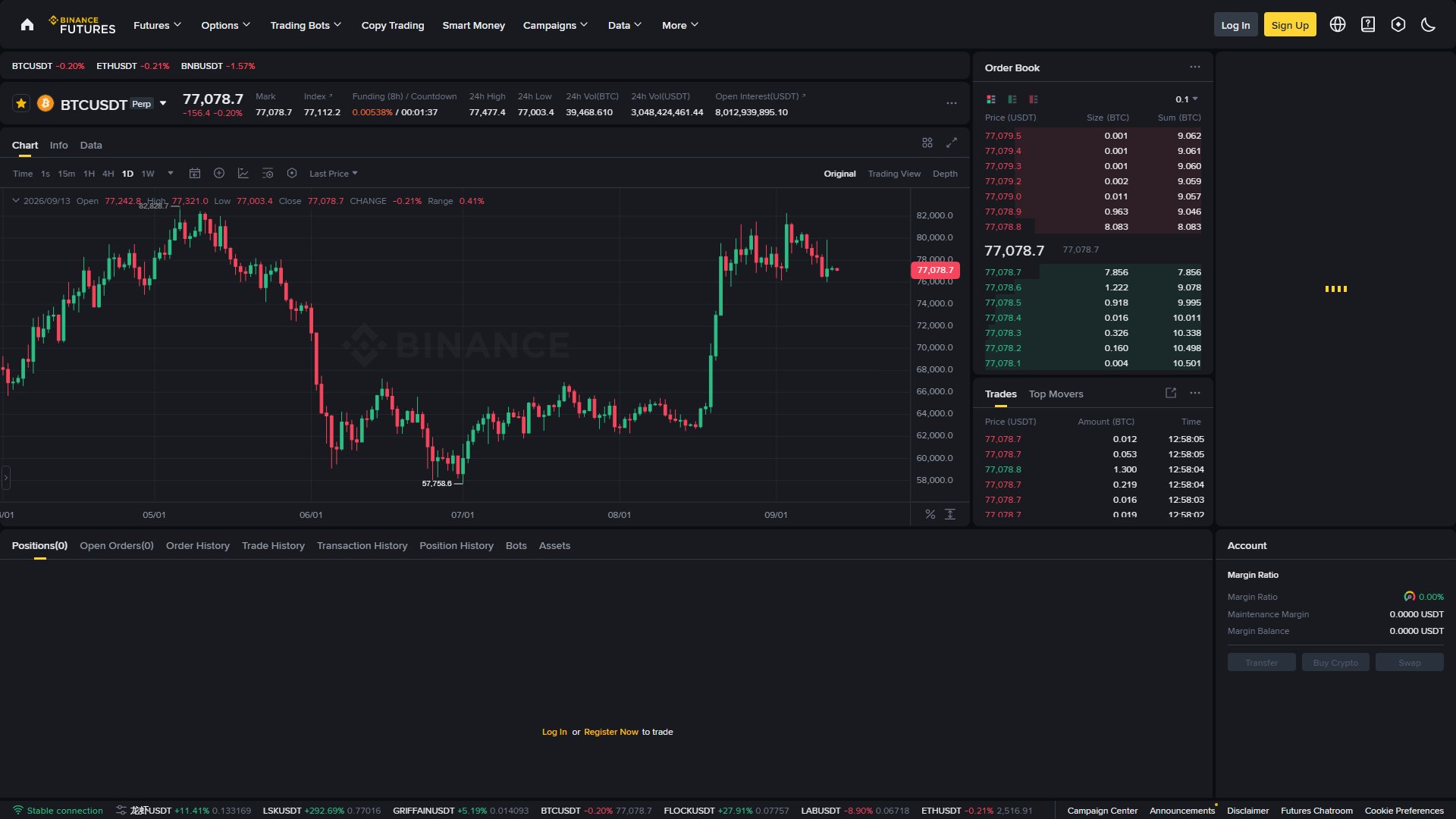Select the 15m interval
This screenshot has height=819, width=1456.
click(67, 174)
